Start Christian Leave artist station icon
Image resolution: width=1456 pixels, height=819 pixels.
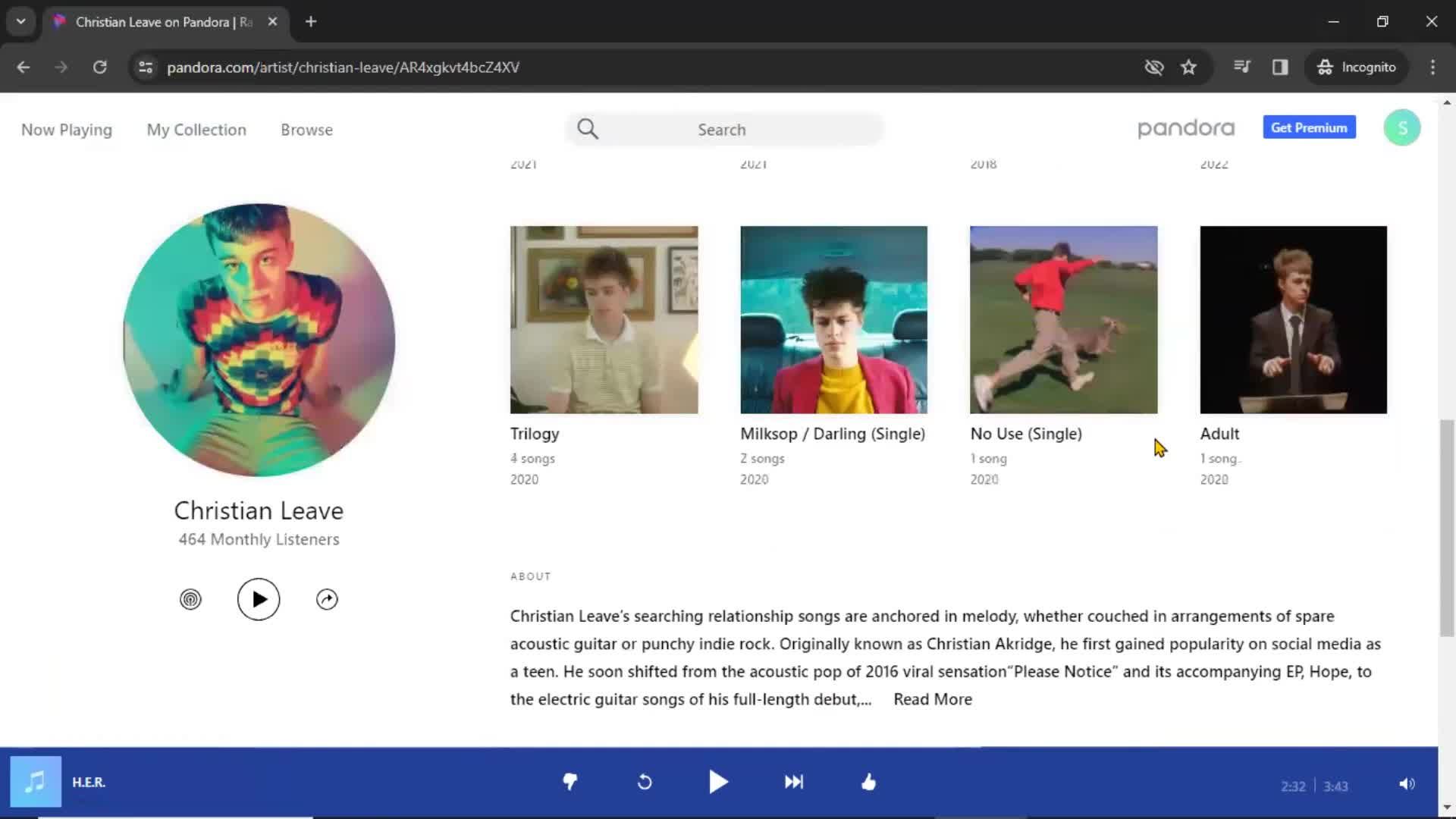tap(190, 600)
